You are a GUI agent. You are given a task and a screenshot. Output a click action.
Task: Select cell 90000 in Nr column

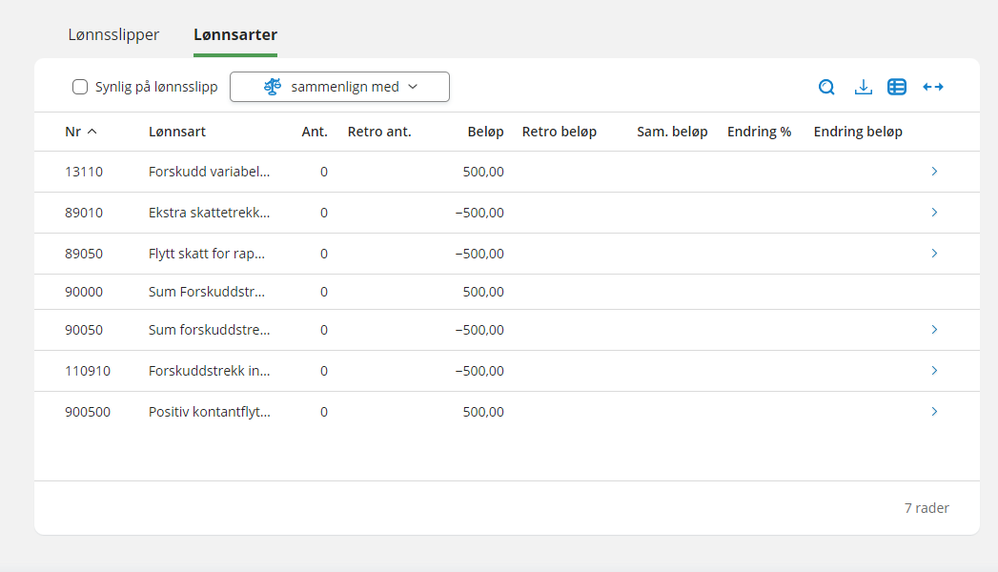(83, 292)
